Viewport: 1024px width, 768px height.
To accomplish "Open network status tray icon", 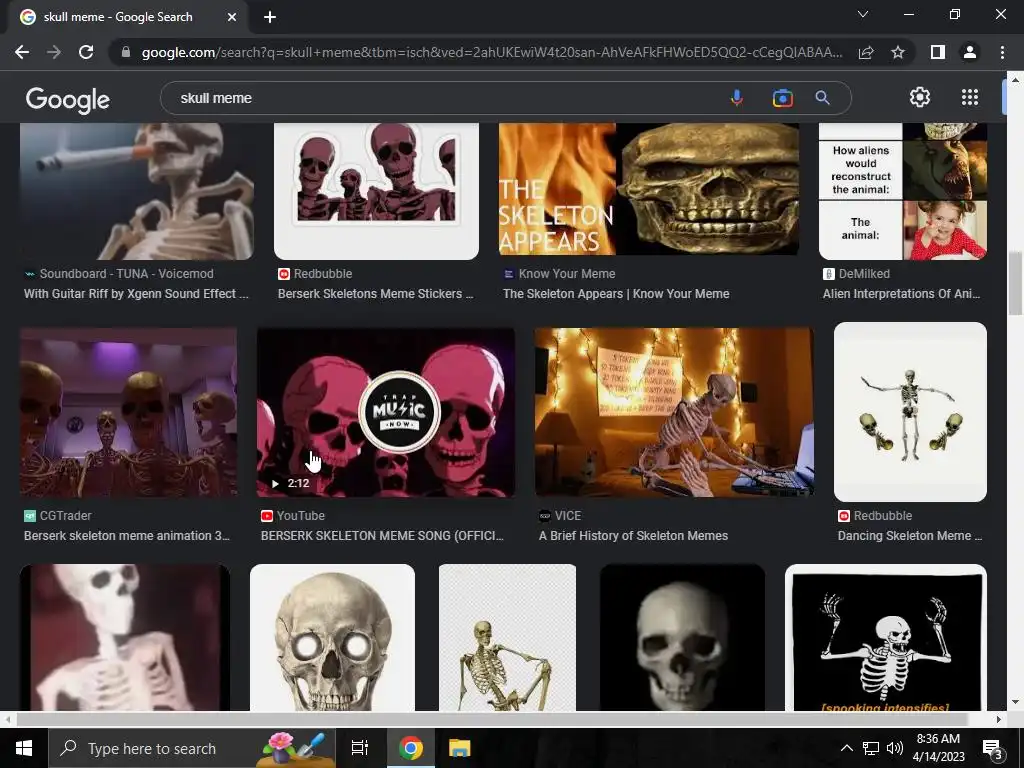I will click(871, 748).
